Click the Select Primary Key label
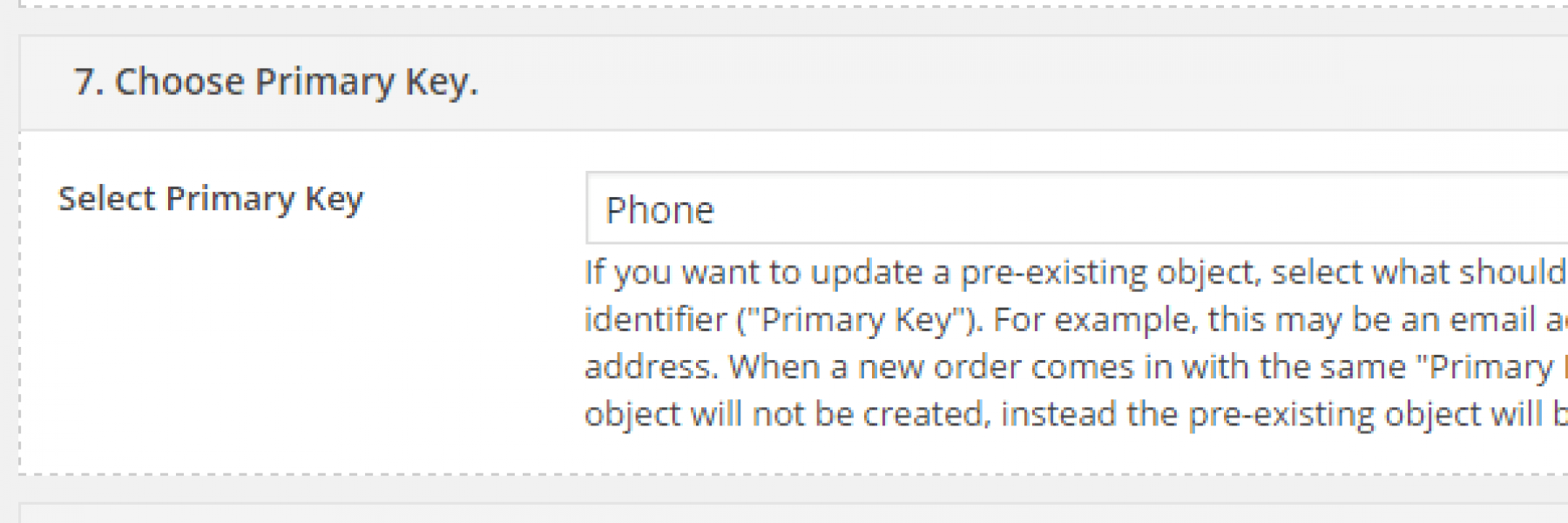This screenshot has height=523, width=1568. tap(213, 198)
